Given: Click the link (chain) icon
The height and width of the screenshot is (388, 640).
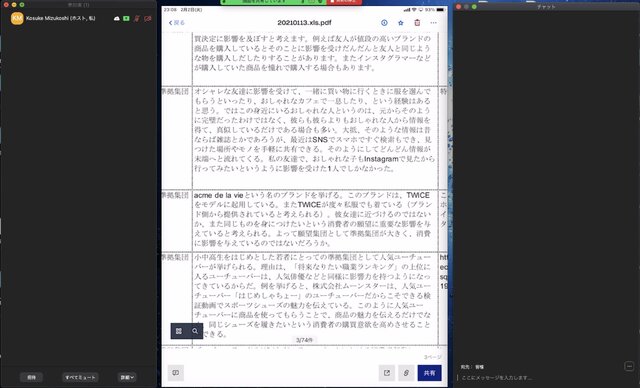Looking at the screenshot, I should pyautogui.click(x=406, y=373).
